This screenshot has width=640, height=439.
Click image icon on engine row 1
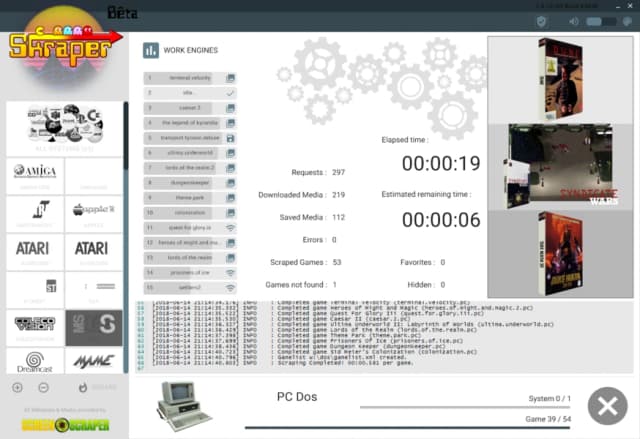point(230,78)
